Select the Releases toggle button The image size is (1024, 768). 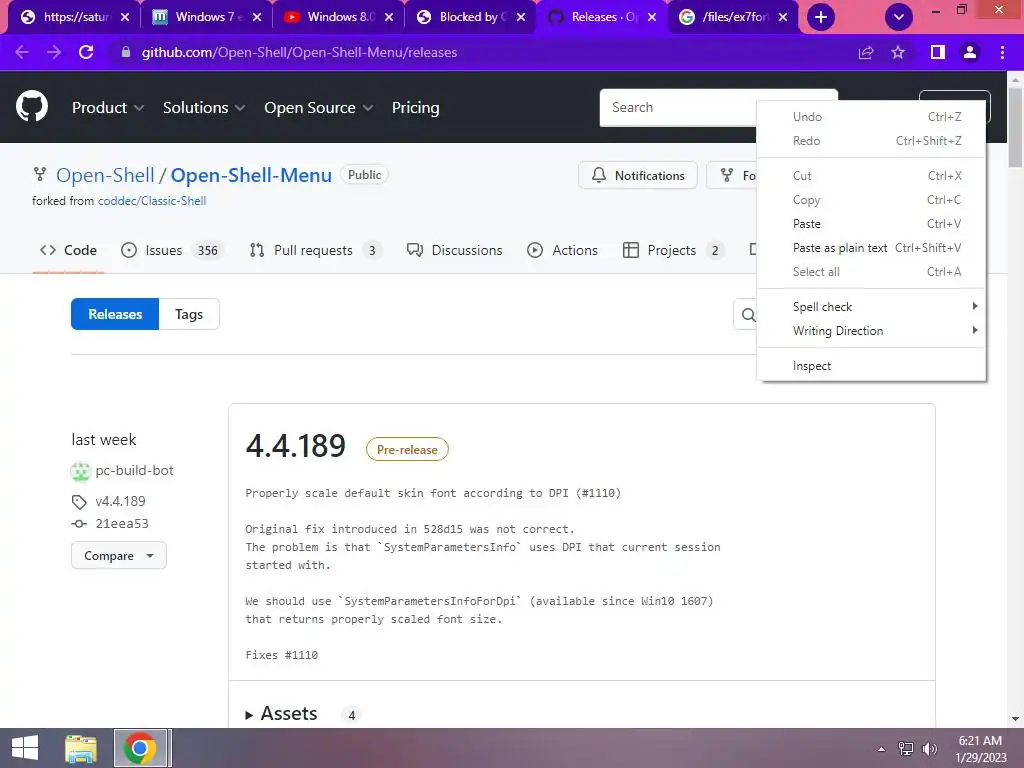pyautogui.click(x=115, y=314)
